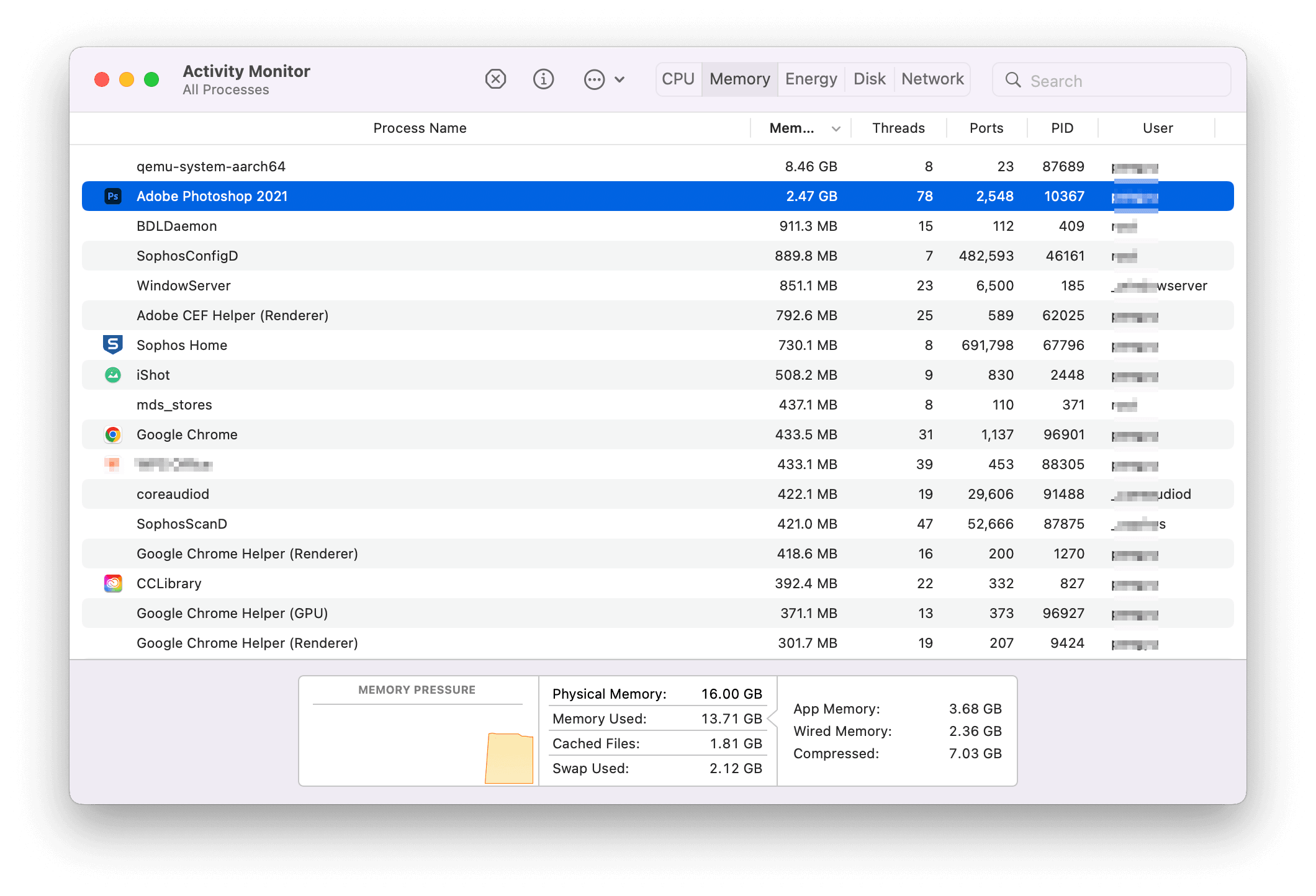The width and height of the screenshot is (1316, 896).
Task: Open the Disk tab
Action: coord(869,79)
